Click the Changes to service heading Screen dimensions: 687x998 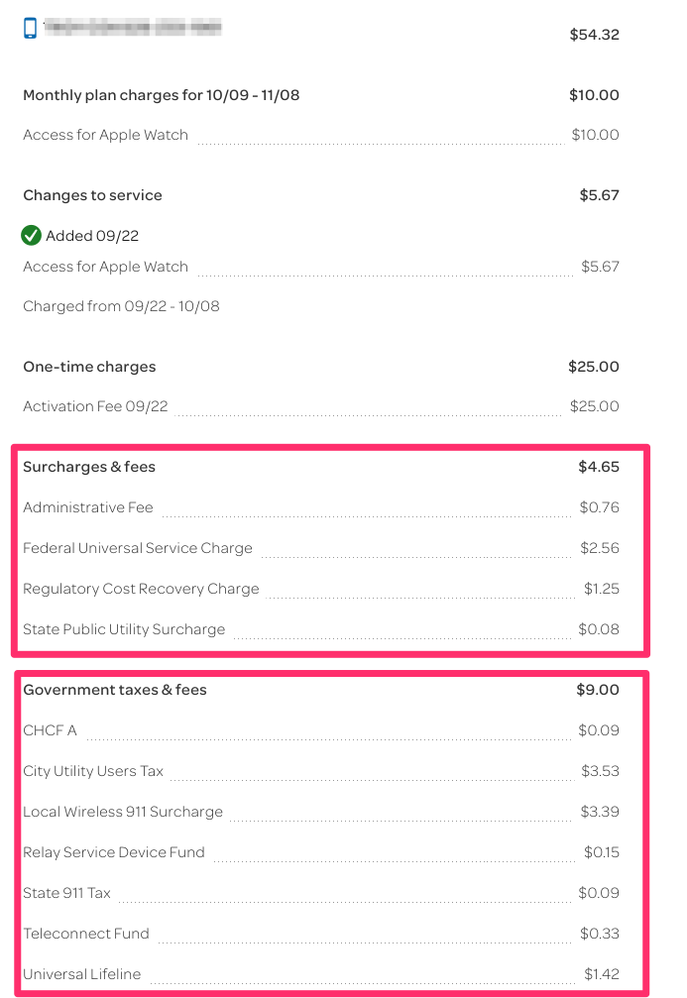tap(92, 195)
